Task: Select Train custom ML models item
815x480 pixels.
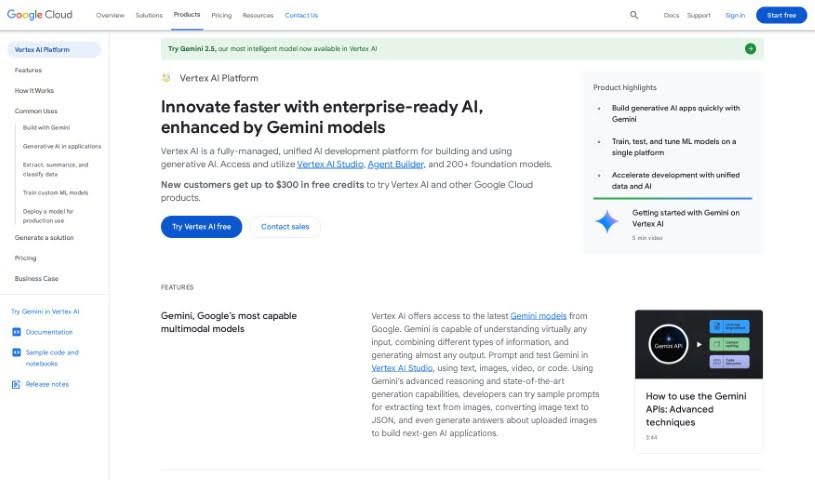Action: (56, 192)
